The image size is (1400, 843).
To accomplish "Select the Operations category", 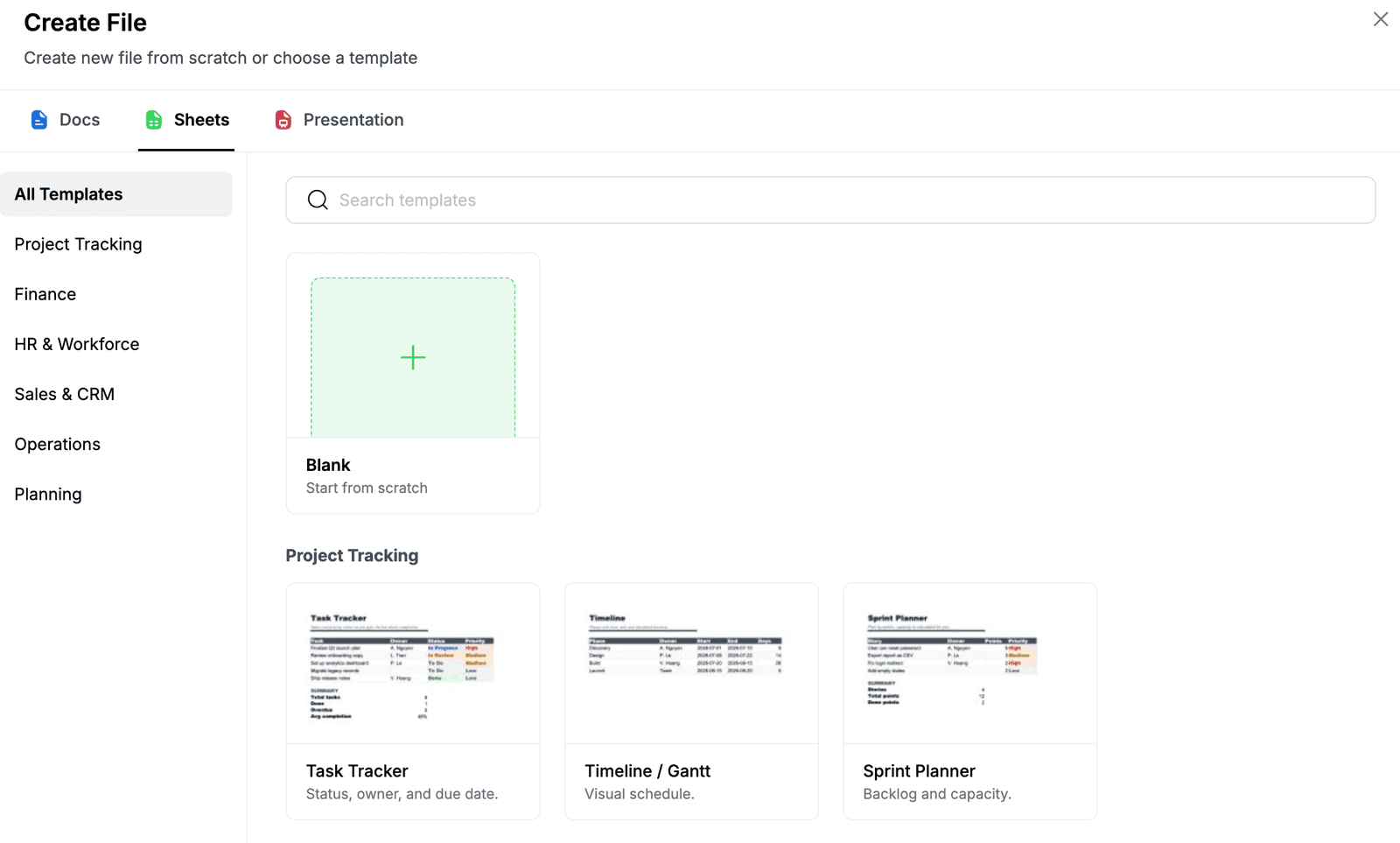I will pyautogui.click(x=116, y=444).
